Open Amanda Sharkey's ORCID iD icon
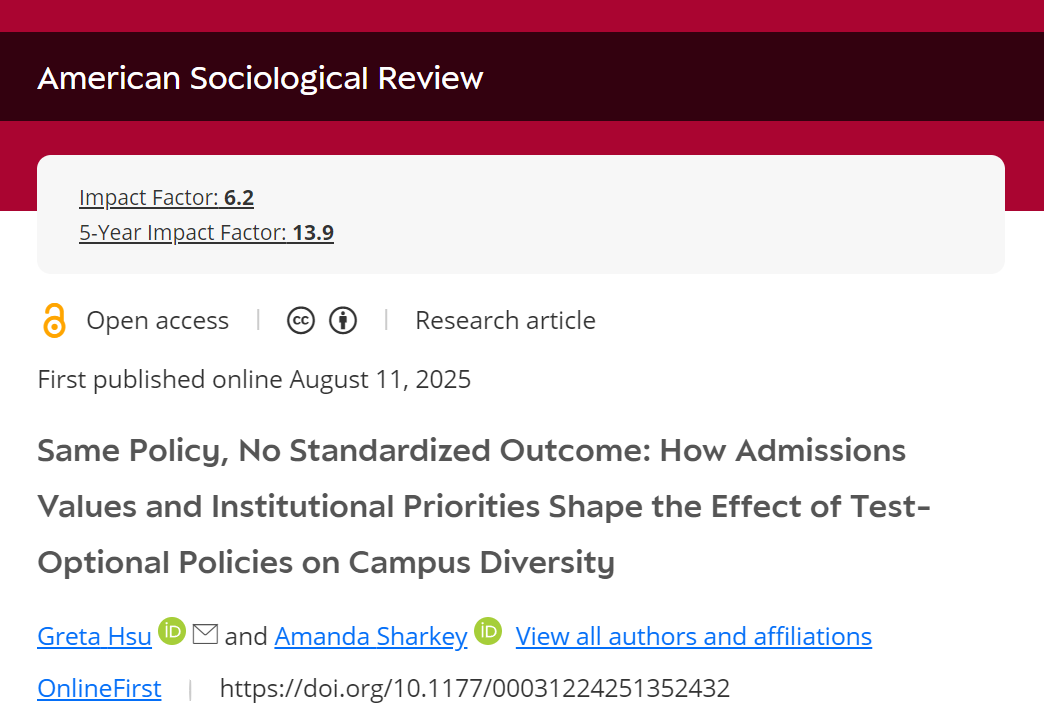 click(x=488, y=630)
